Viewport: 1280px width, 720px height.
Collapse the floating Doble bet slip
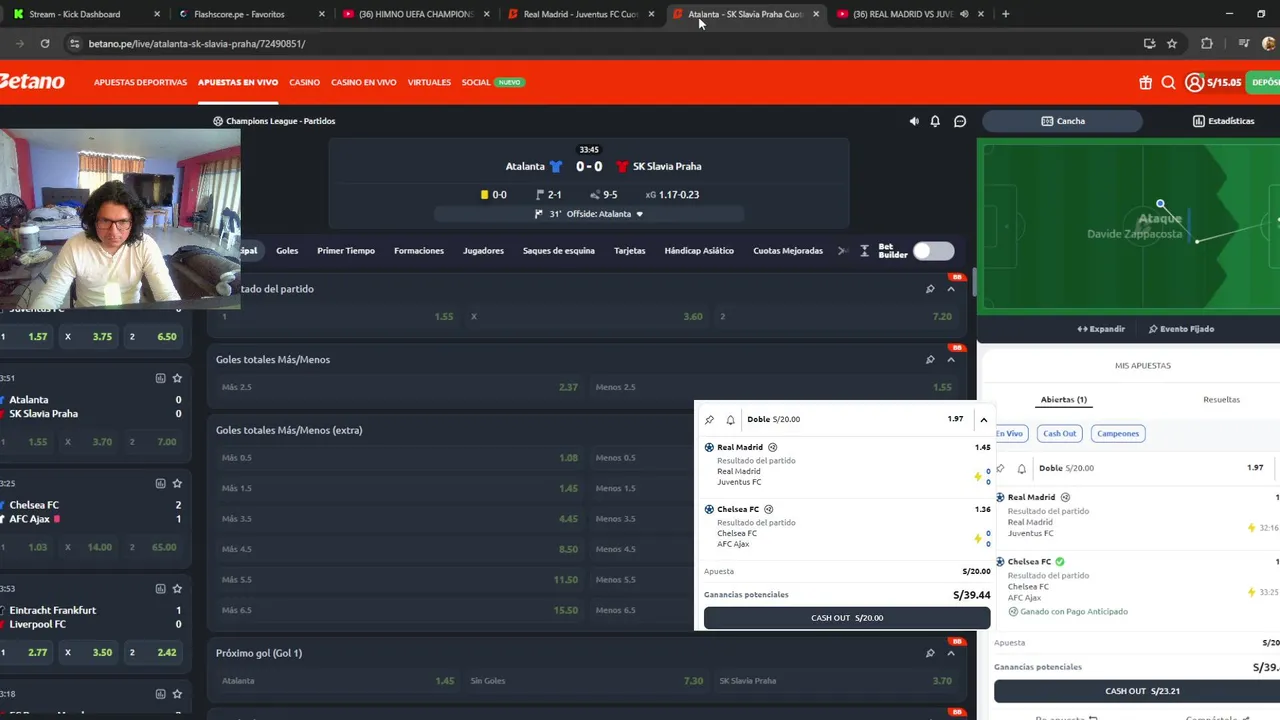click(983, 420)
